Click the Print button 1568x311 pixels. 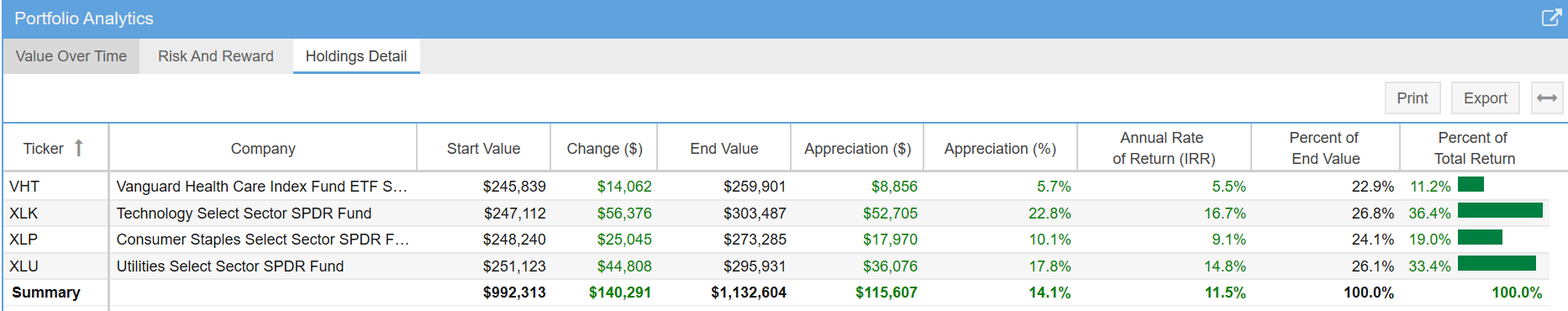pyautogui.click(x=1413, y=98)
